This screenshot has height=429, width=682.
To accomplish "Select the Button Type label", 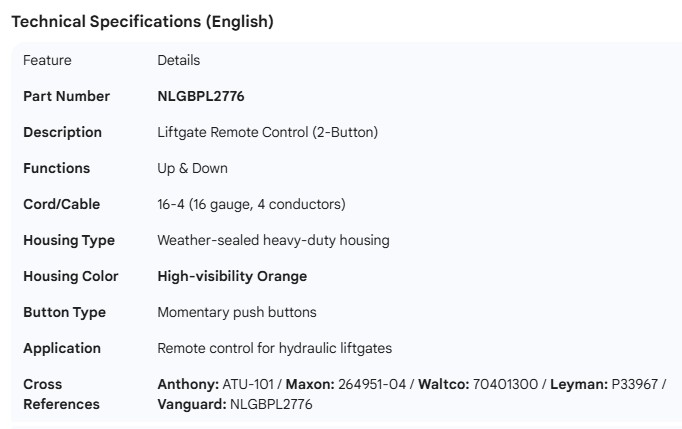I will [64, 312].
